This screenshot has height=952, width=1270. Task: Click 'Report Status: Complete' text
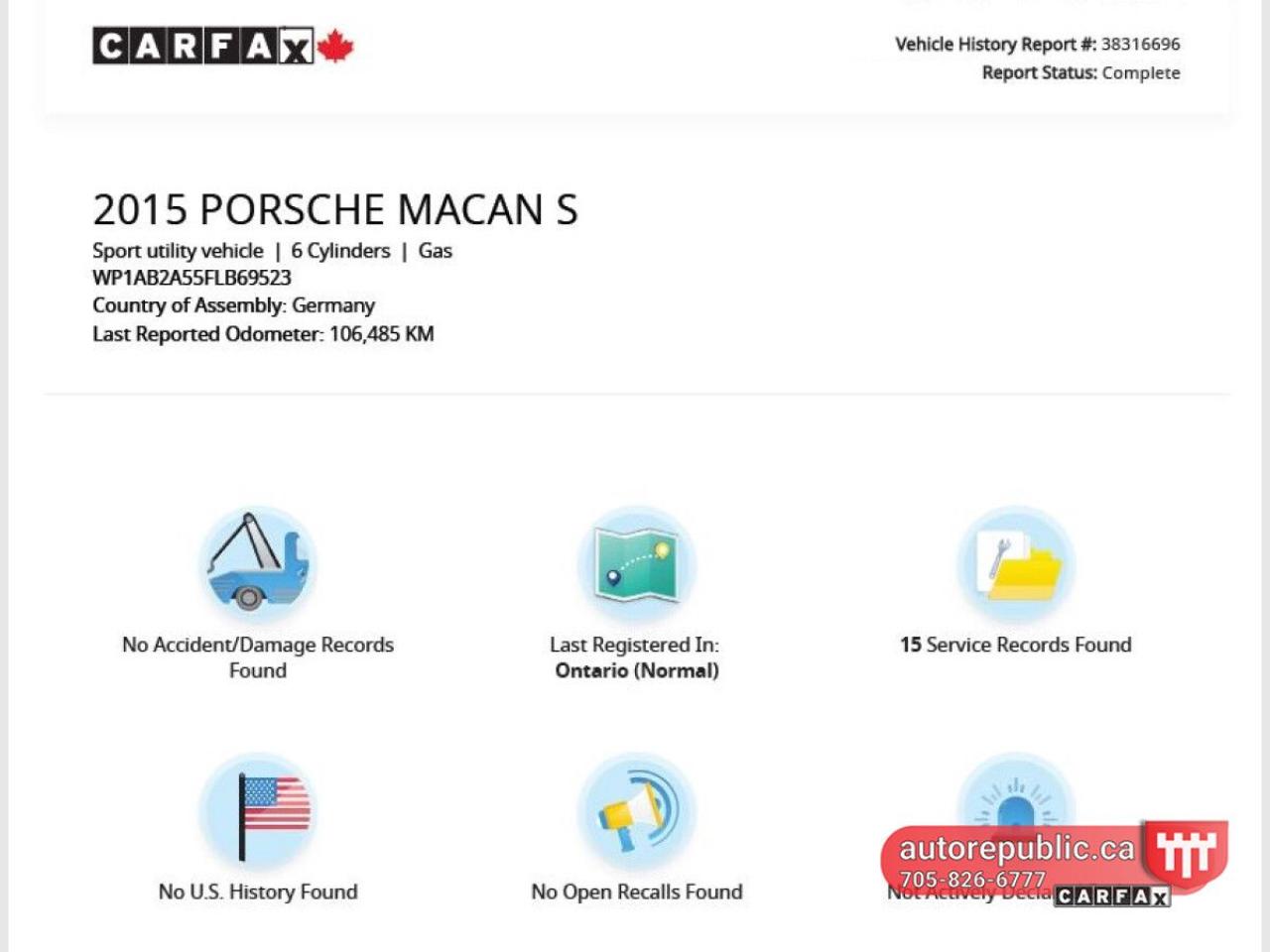click(1081, 72)
